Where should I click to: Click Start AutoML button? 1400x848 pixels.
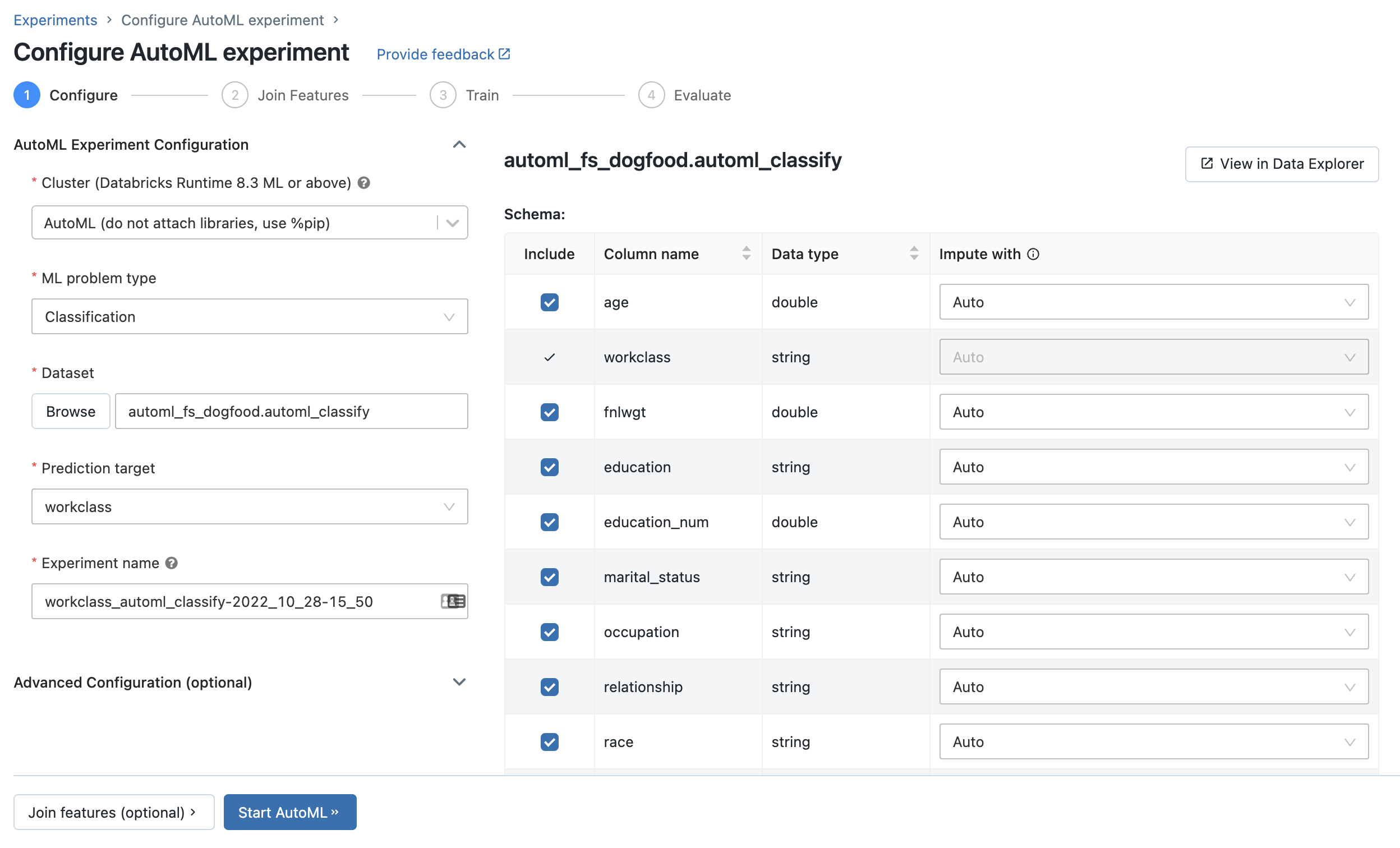[x=288, y=812]
